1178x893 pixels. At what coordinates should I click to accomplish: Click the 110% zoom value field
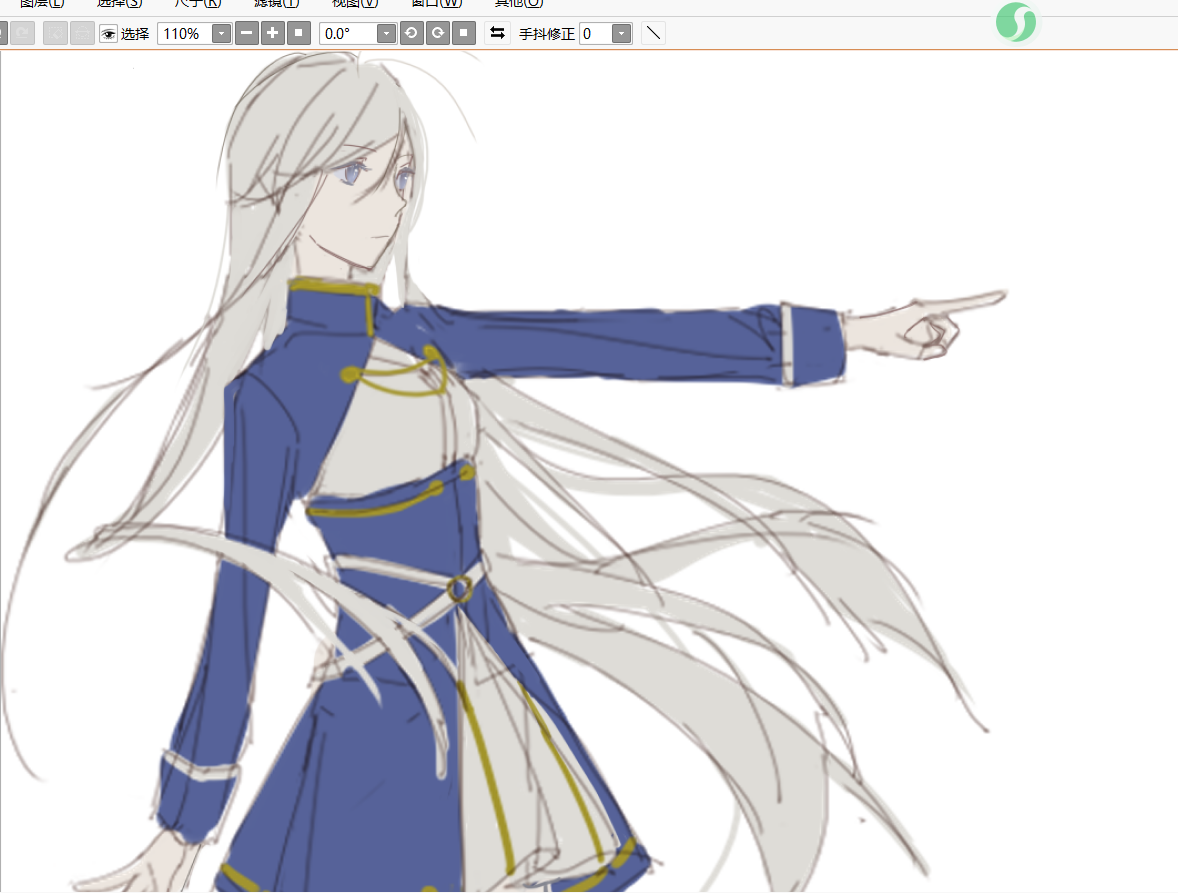(184, 34)
